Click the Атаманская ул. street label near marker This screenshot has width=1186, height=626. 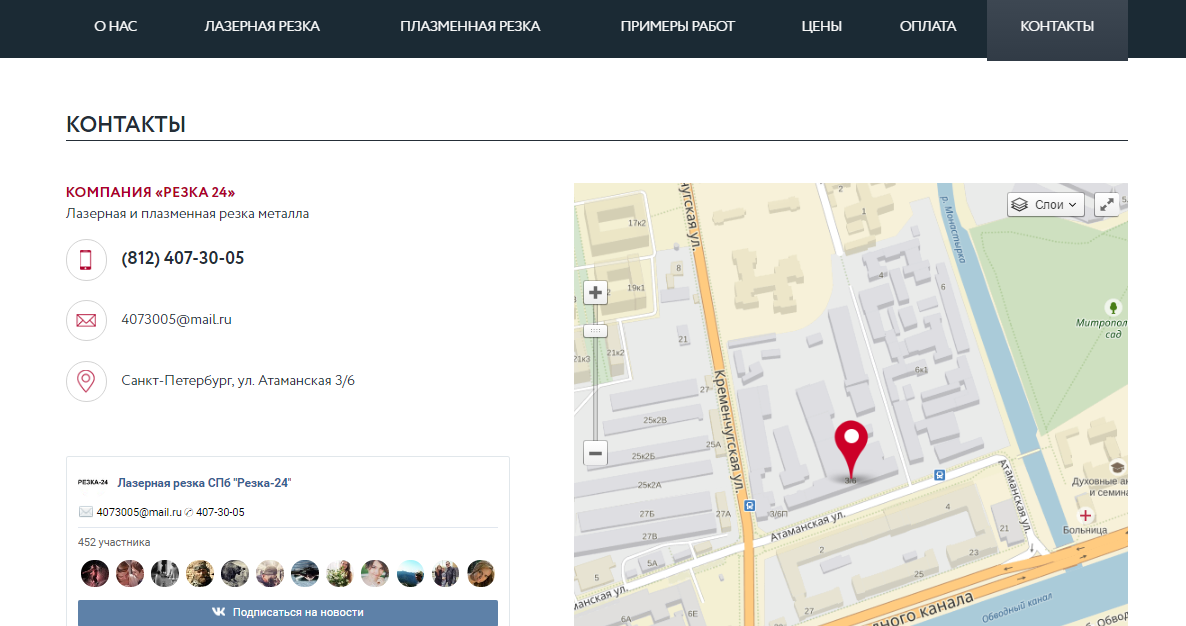807,526
